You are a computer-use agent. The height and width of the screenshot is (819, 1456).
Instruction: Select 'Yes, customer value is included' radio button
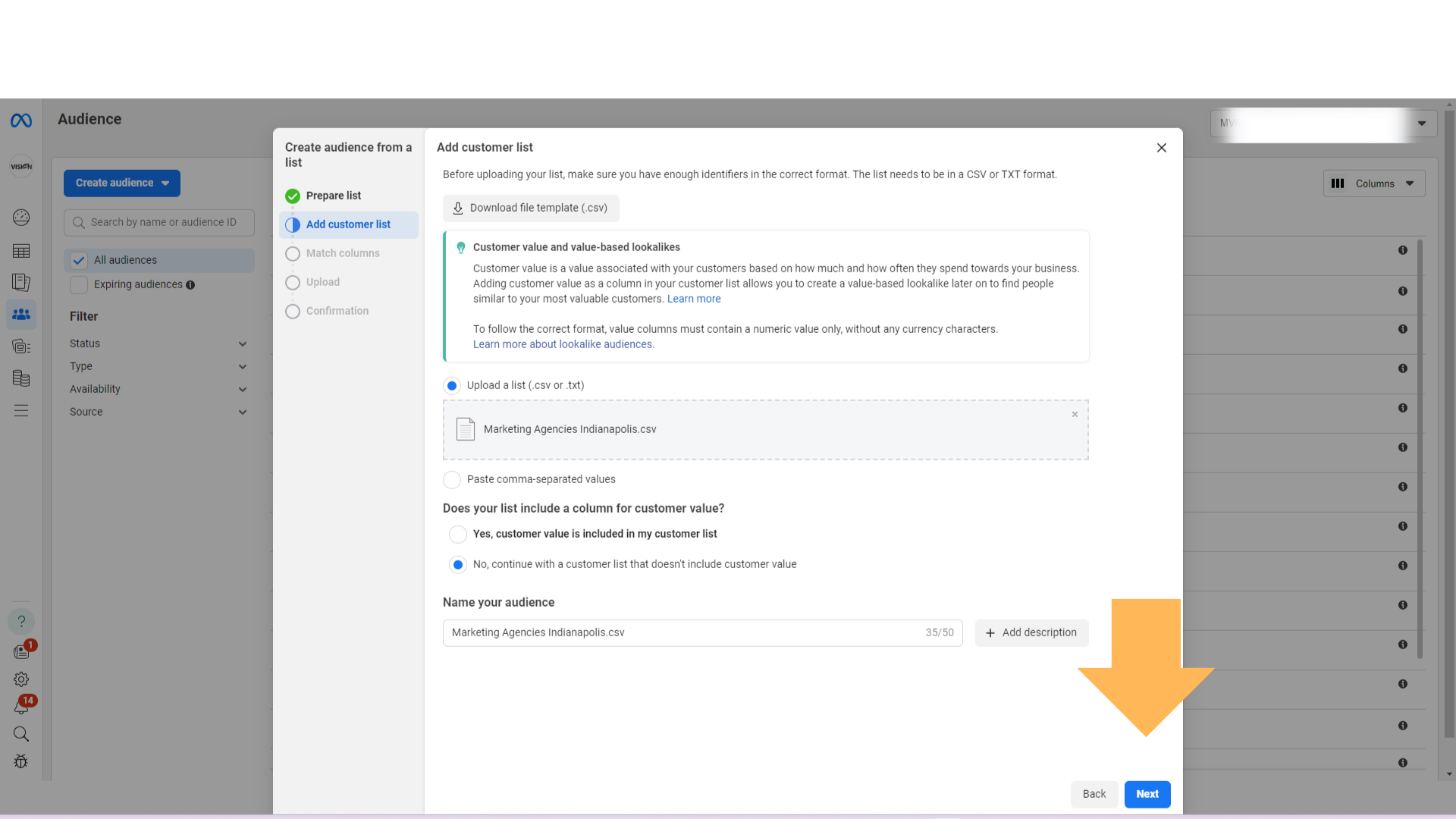459,533
